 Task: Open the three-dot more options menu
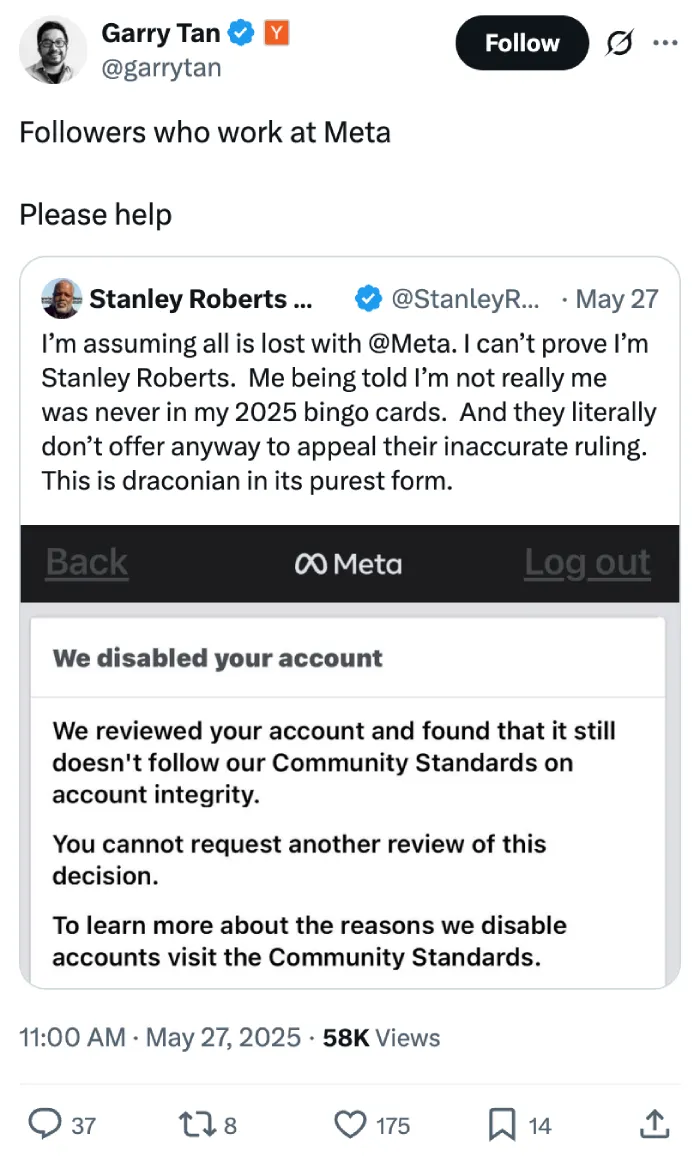click(x=665, y=43)
